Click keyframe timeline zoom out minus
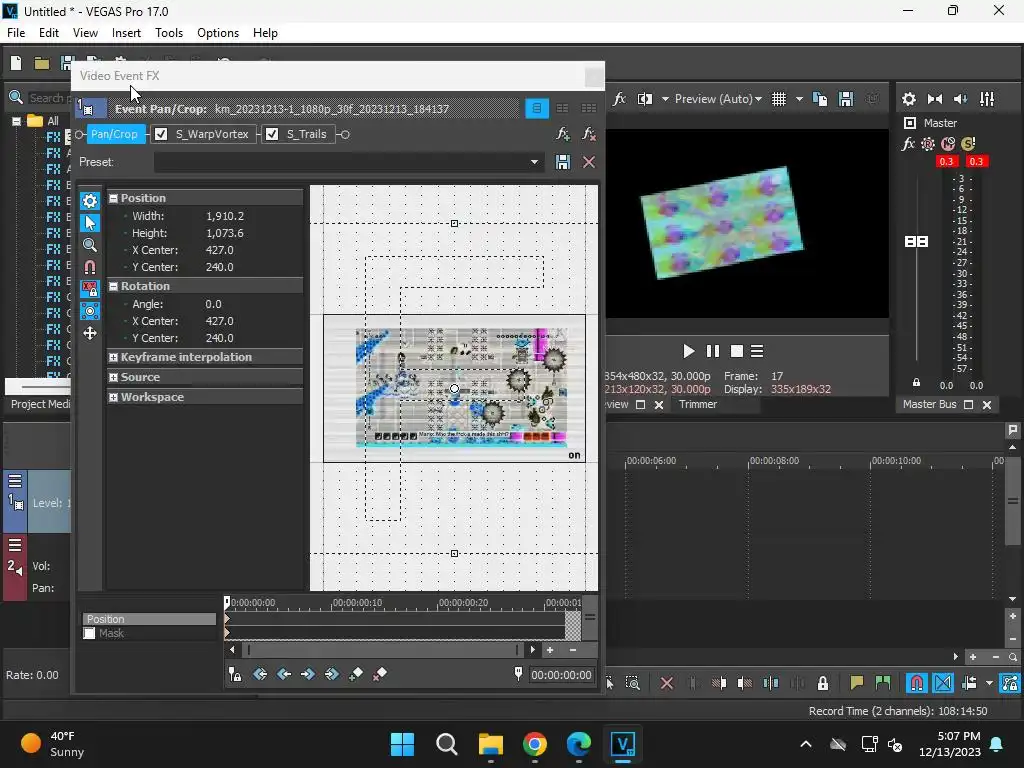Screen dimensions: 1024x768 573,650
